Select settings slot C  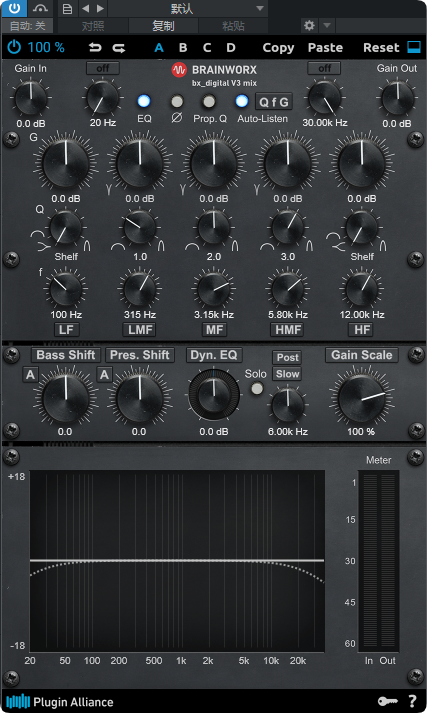[x=207, y=47]
